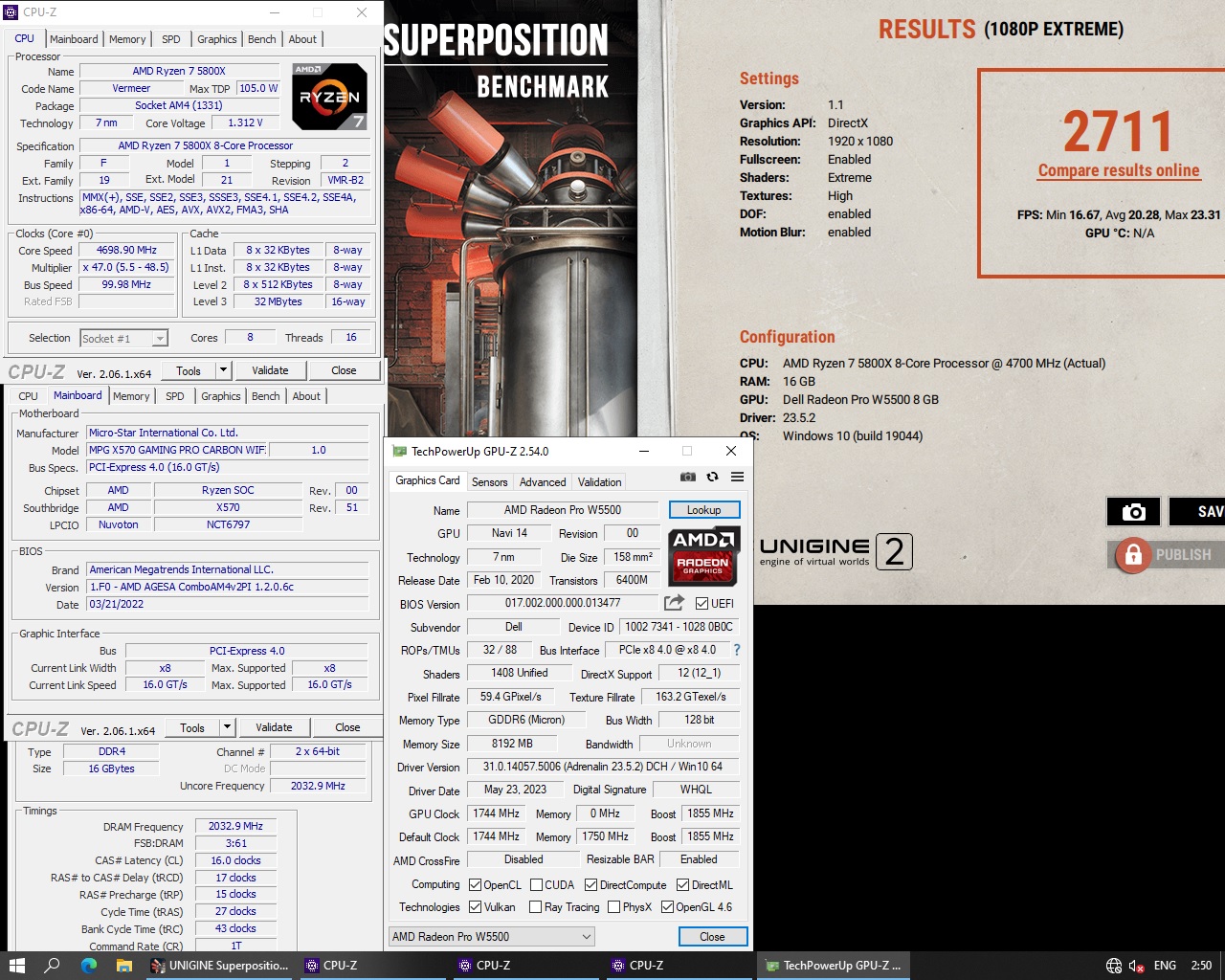Open the SPD tab in the top CPU-Z window
Screen dimensions: 1225x980
tap(171, 39)
